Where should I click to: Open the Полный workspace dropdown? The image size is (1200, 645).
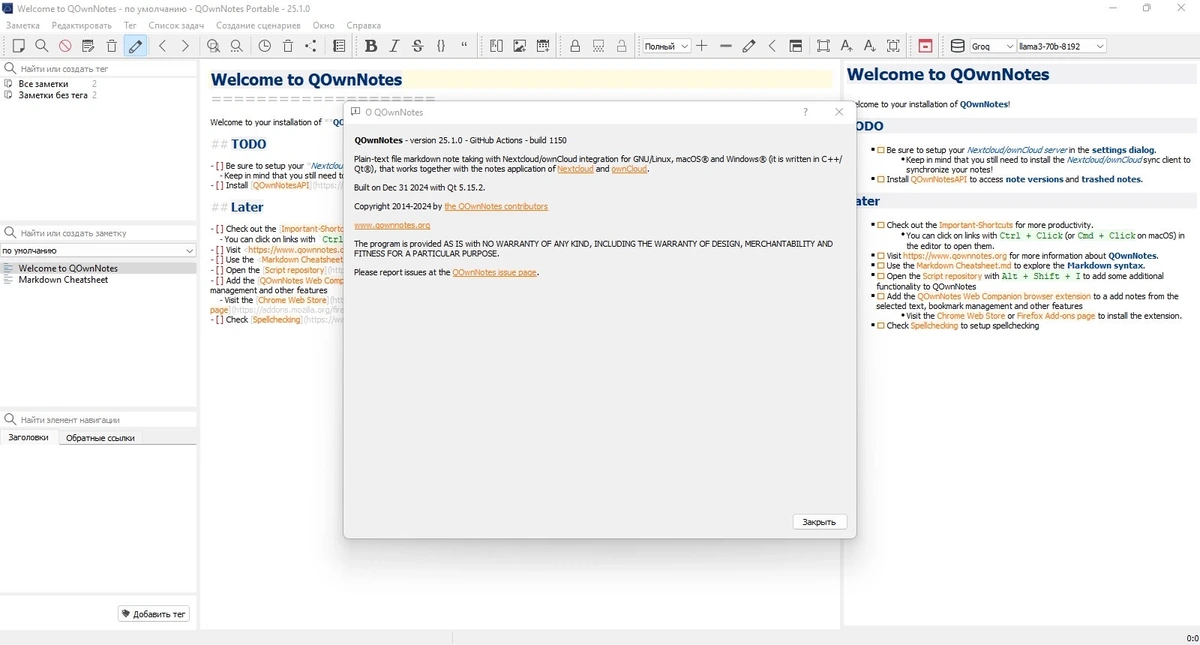click(x=666, y=46)
